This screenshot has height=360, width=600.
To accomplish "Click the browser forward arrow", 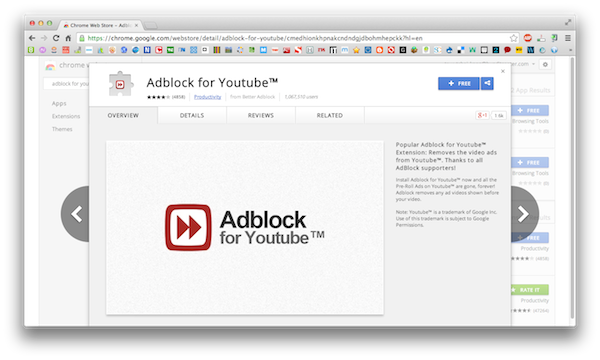I will (44, 38).
